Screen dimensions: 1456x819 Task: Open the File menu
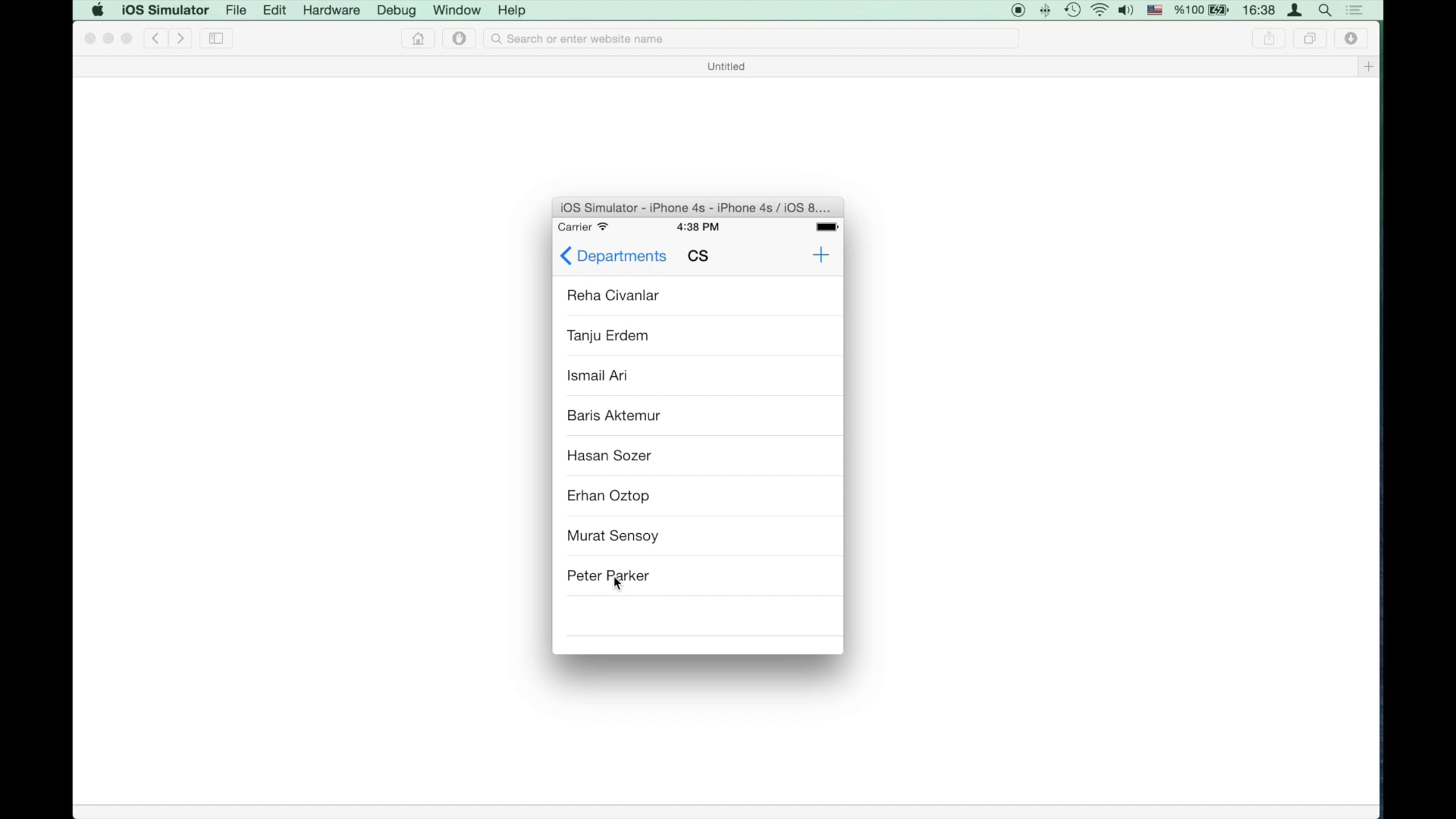click(236, 10)
